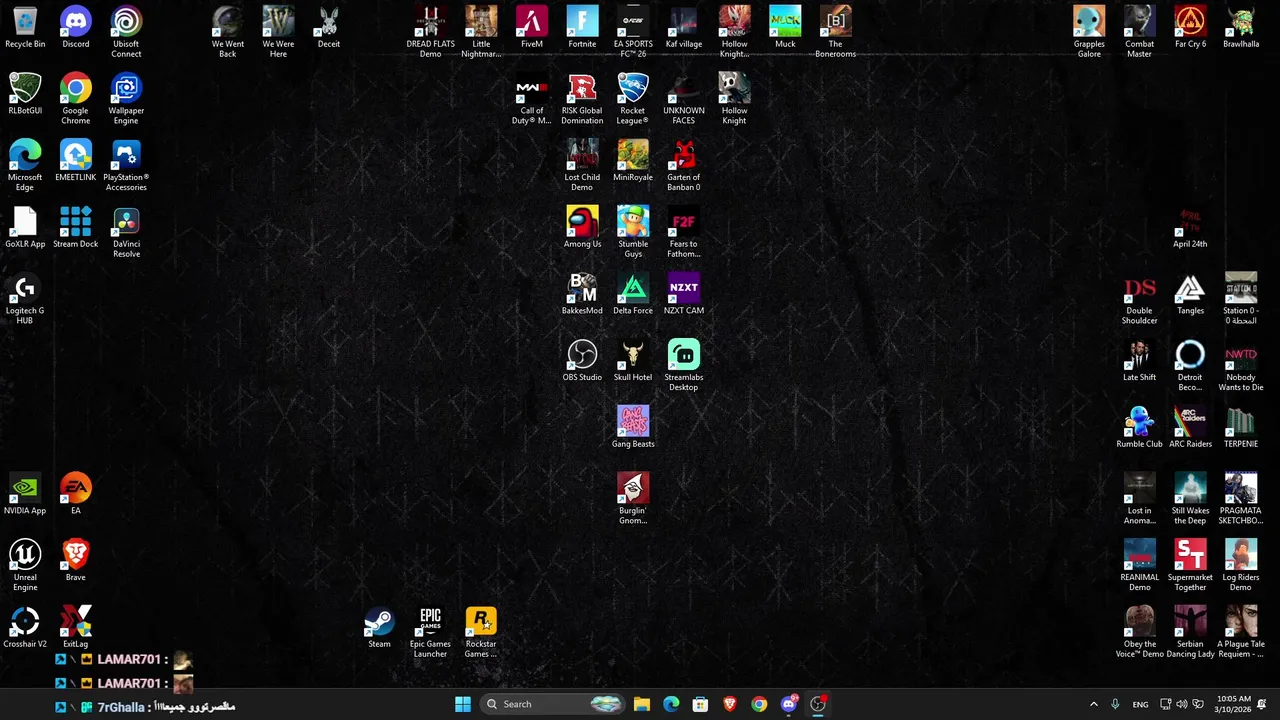Open Google Chrome desktop shortcut
Image resolution: width=1280 pixels, height=720 pixels.
[x=75, y=99]
